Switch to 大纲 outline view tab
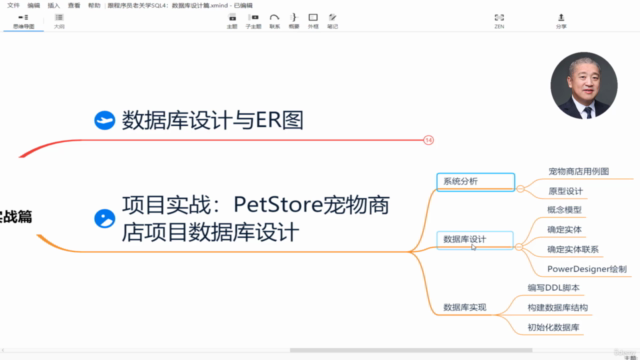Viewport: 640px width, 360px height. coord(59,21)
